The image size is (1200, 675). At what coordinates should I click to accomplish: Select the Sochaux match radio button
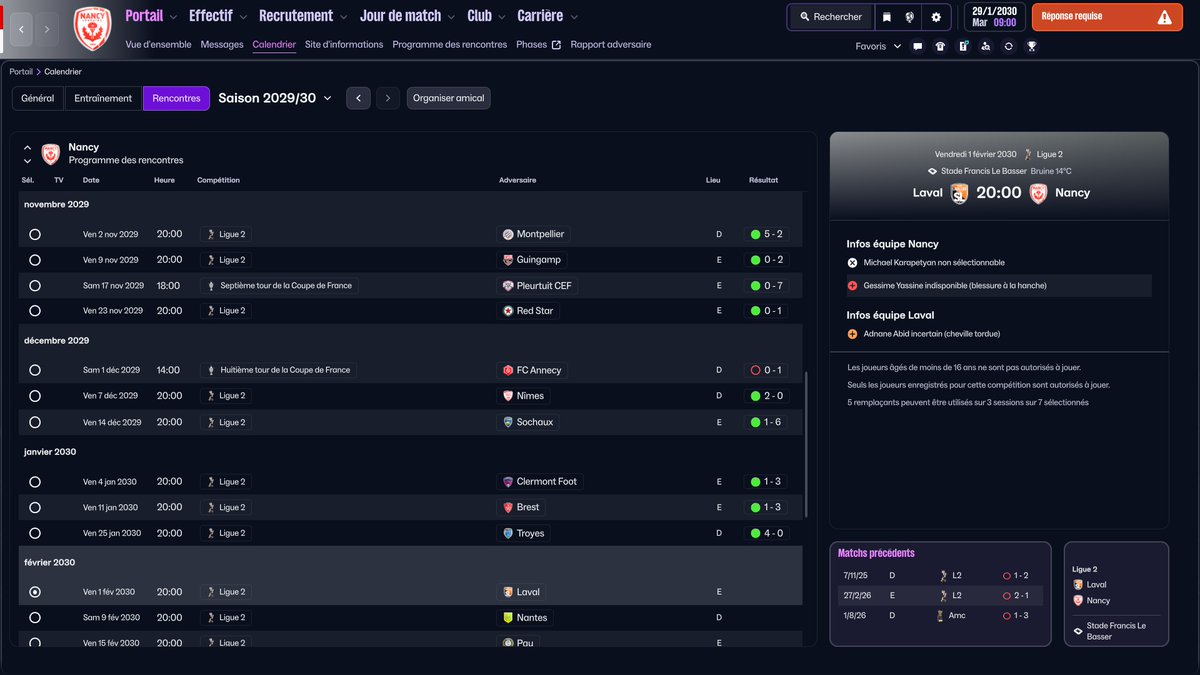pos(35,422)
